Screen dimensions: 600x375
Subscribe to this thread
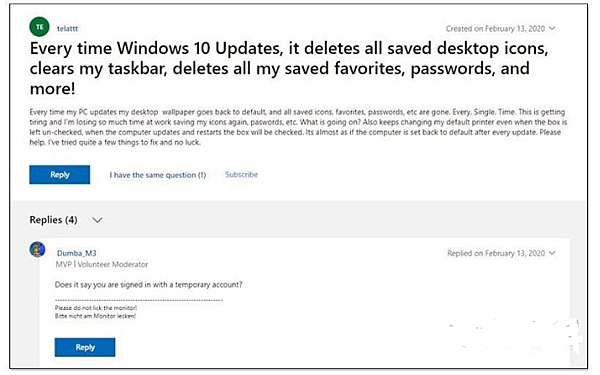[x=241, y=174]
